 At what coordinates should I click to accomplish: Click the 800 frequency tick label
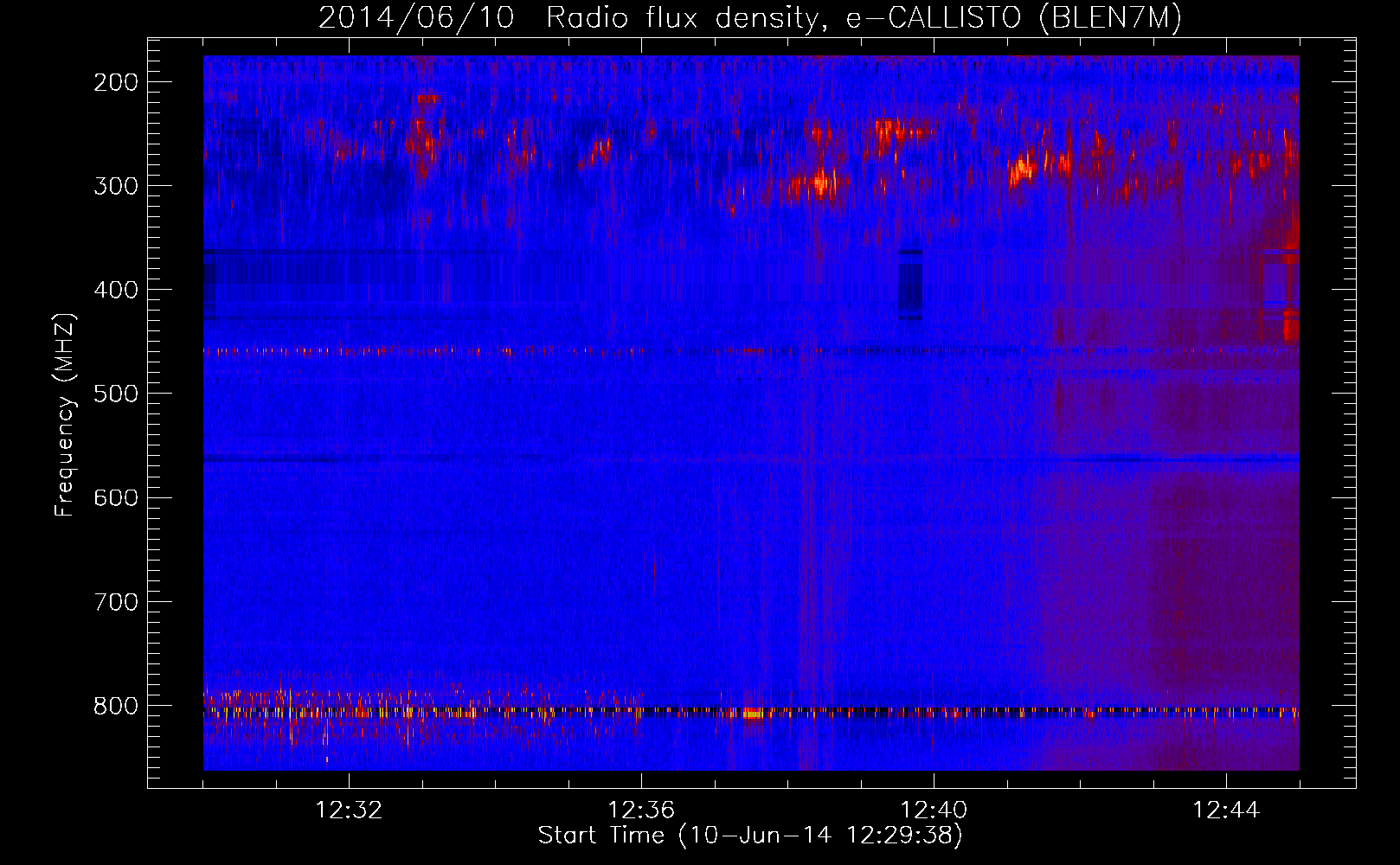pyautogui.click(x=116, y=706)
